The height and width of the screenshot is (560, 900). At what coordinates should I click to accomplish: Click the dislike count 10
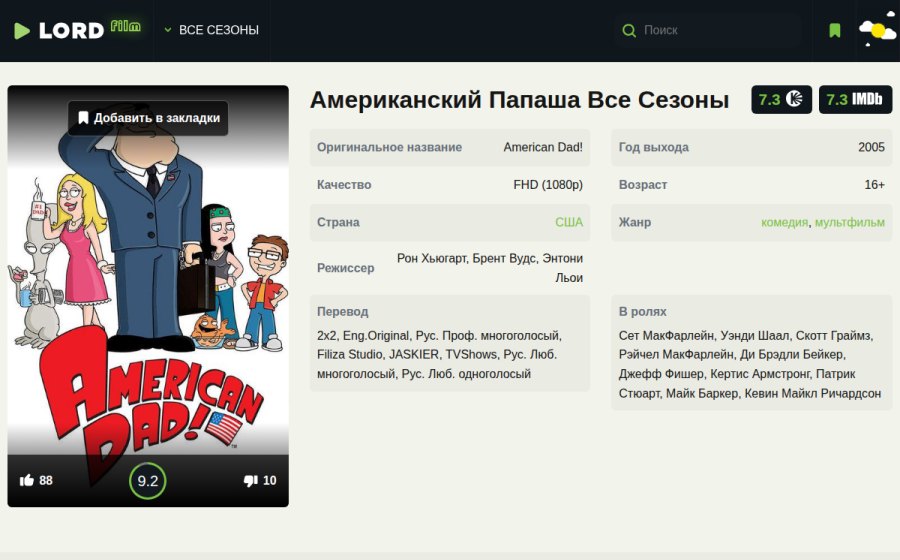click(x=269, y=480)
